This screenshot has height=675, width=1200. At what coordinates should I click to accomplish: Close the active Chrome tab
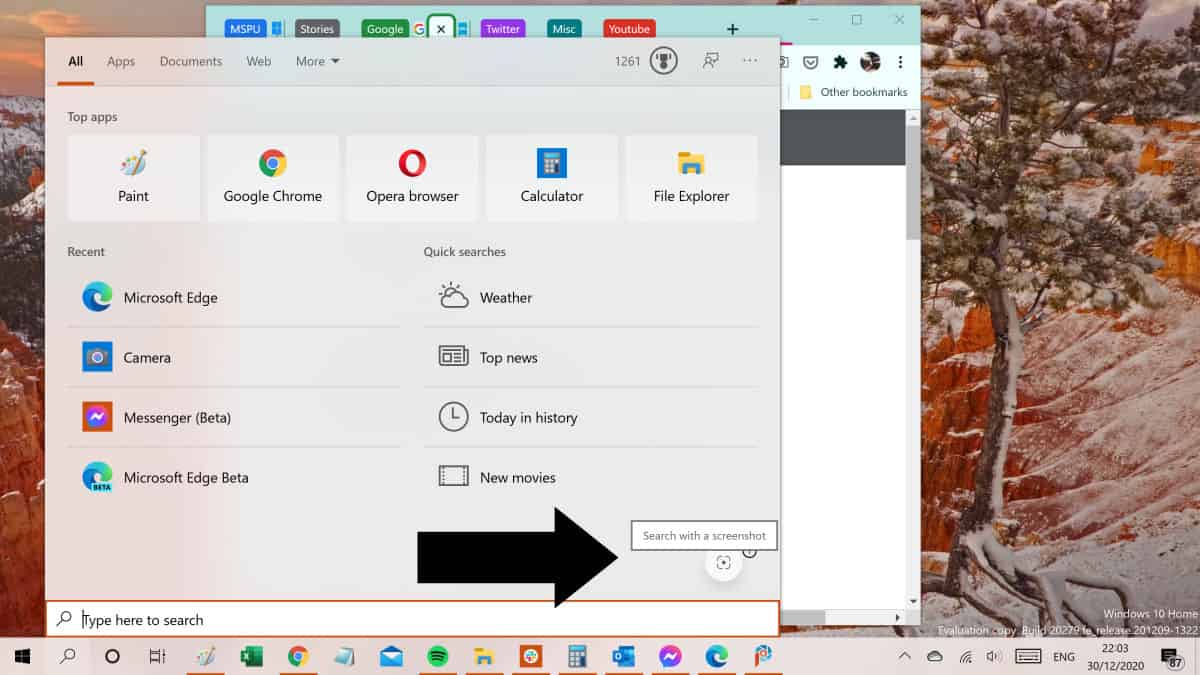tap(441, 29)
